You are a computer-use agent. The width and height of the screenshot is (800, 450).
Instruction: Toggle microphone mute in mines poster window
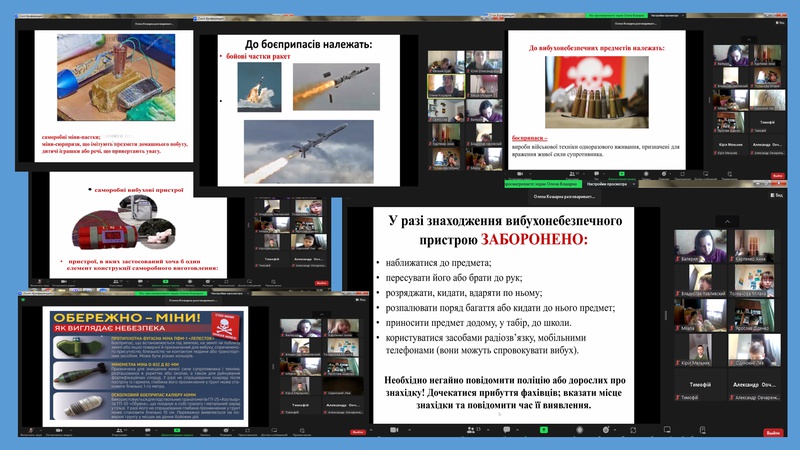tap(31, 430)
